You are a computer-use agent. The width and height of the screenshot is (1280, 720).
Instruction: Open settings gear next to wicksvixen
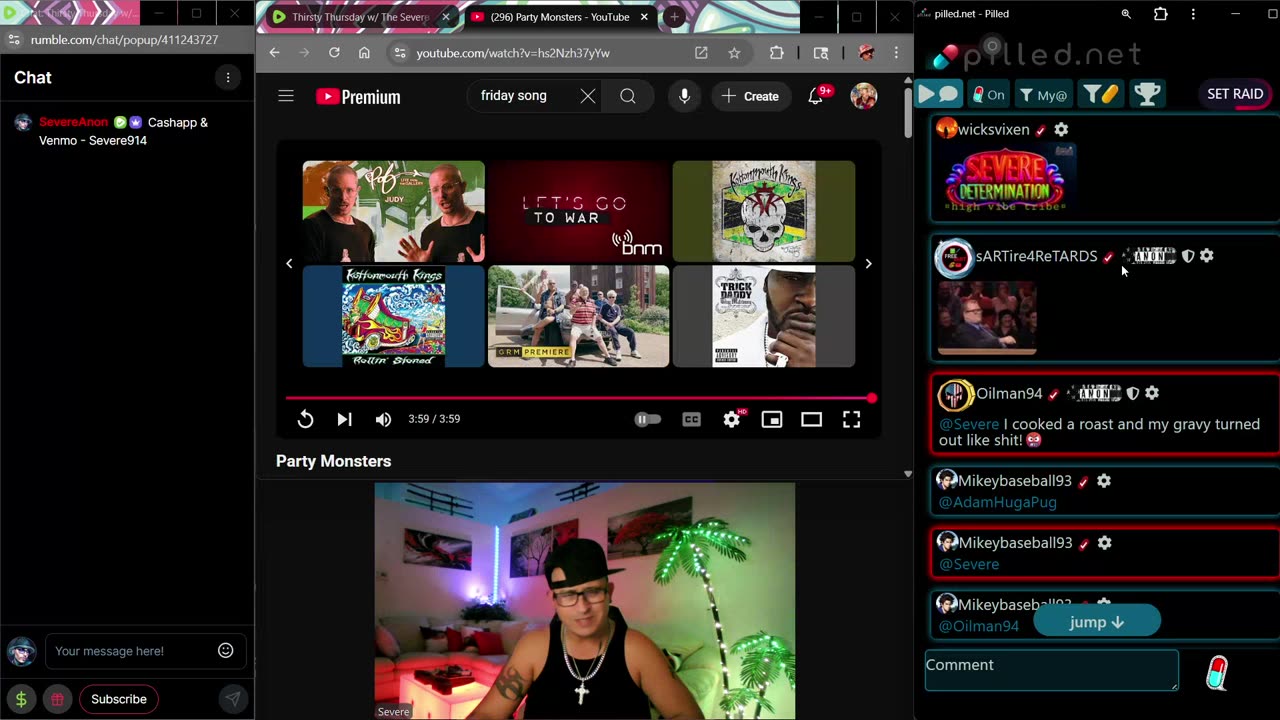[x=1061, y=130]
